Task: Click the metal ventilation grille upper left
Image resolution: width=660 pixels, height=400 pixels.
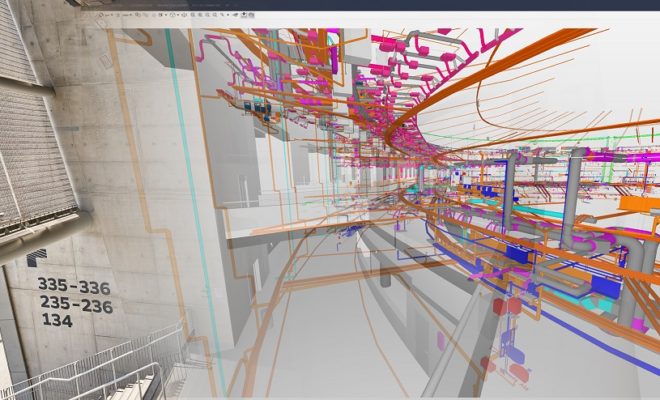Action: (35, 150)
